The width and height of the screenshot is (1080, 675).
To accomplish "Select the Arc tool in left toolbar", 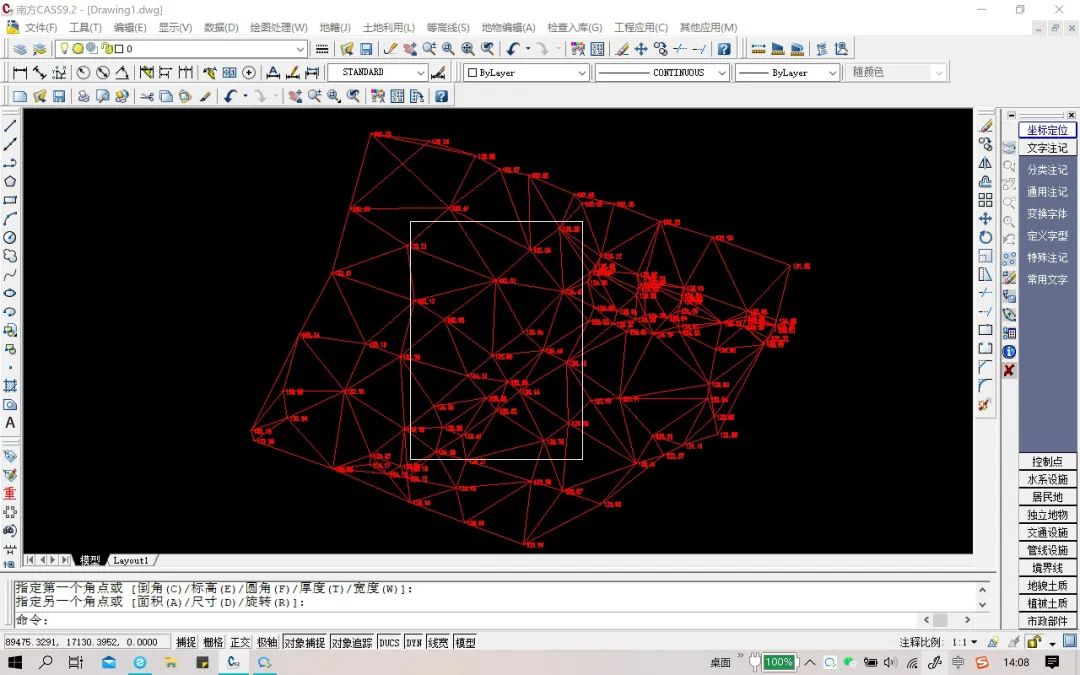I will 10,218.
